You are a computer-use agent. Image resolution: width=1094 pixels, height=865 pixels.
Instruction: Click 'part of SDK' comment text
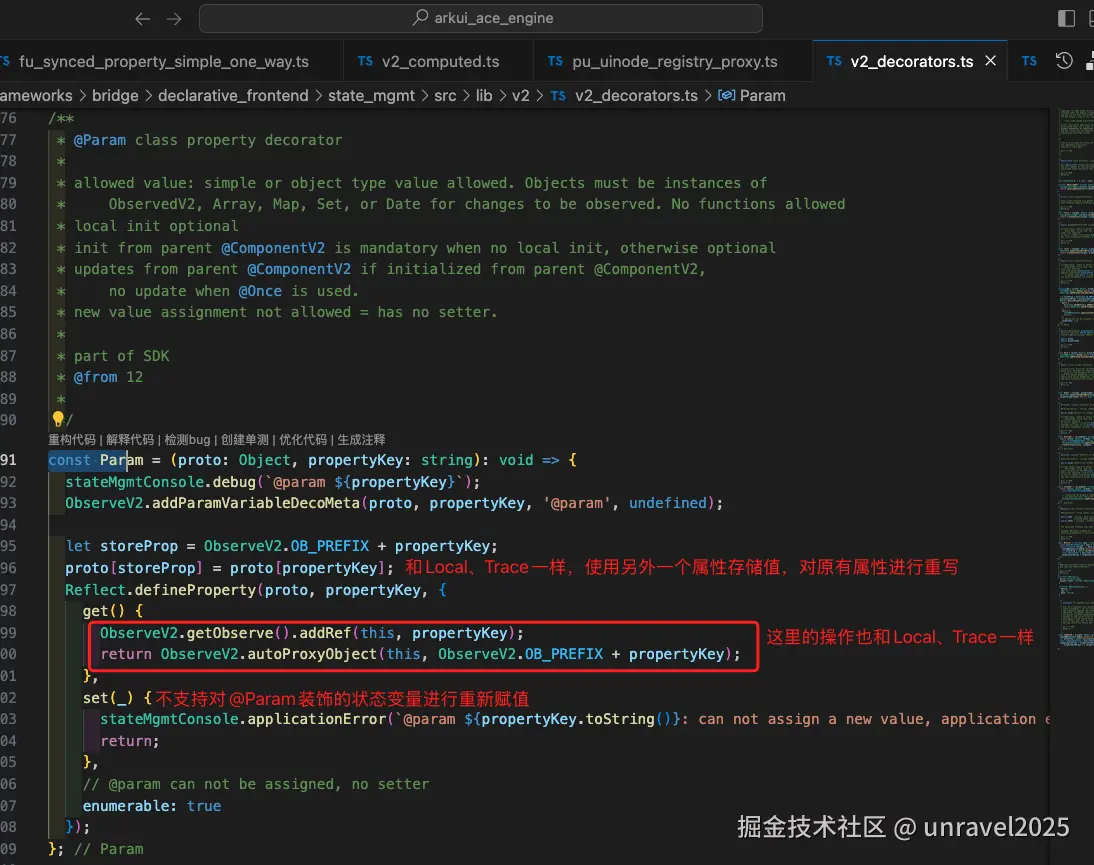(x=121, y=356)
